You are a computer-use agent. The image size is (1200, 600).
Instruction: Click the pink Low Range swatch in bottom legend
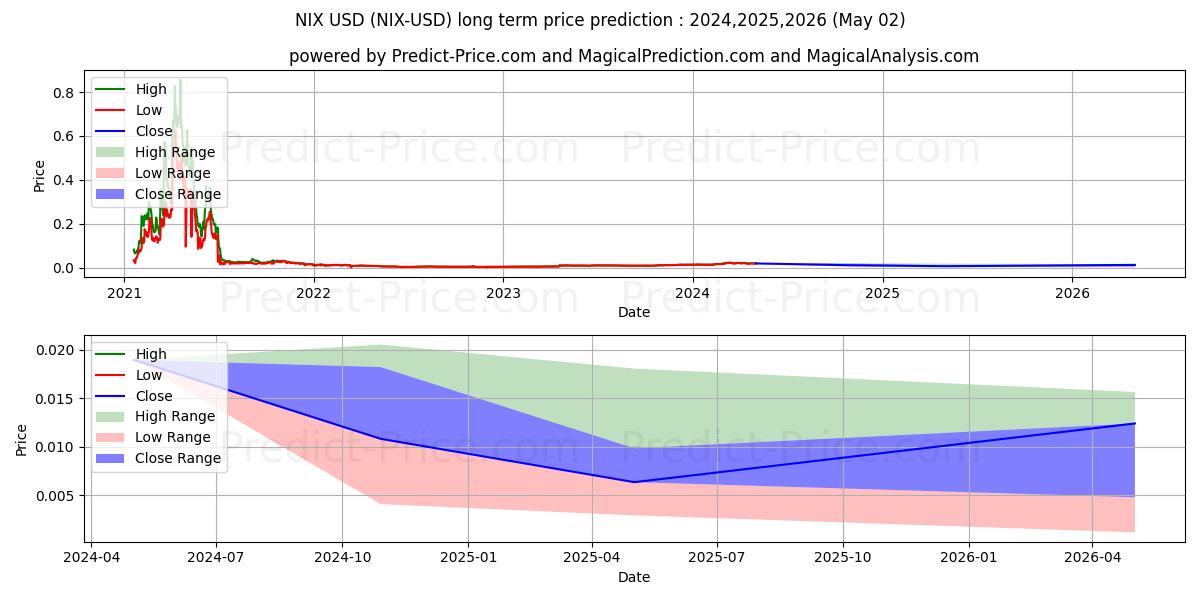coord(111,438)
